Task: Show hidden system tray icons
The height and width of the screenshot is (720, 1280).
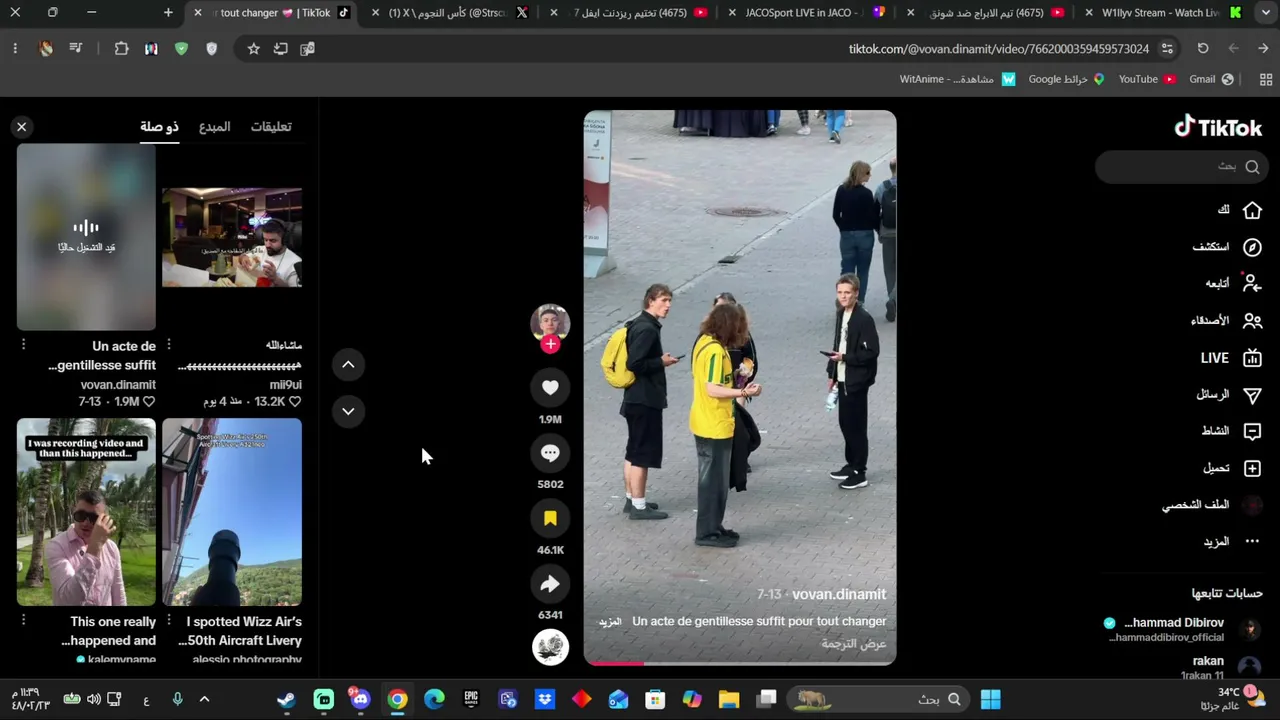Action: click(204, 699)
